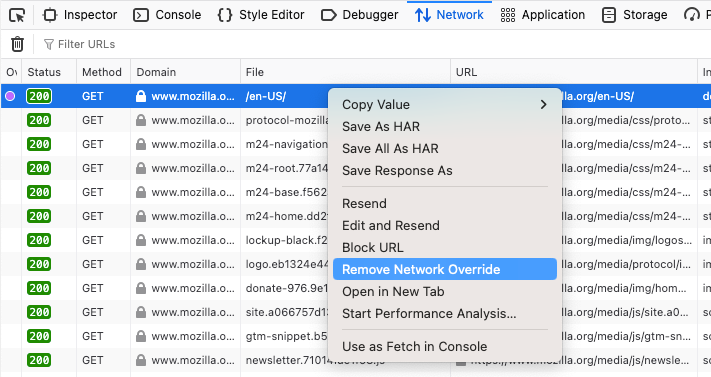Click 200 status of gtm-snippet row
This screenshot has height=377, width=711.
[39, 336]
